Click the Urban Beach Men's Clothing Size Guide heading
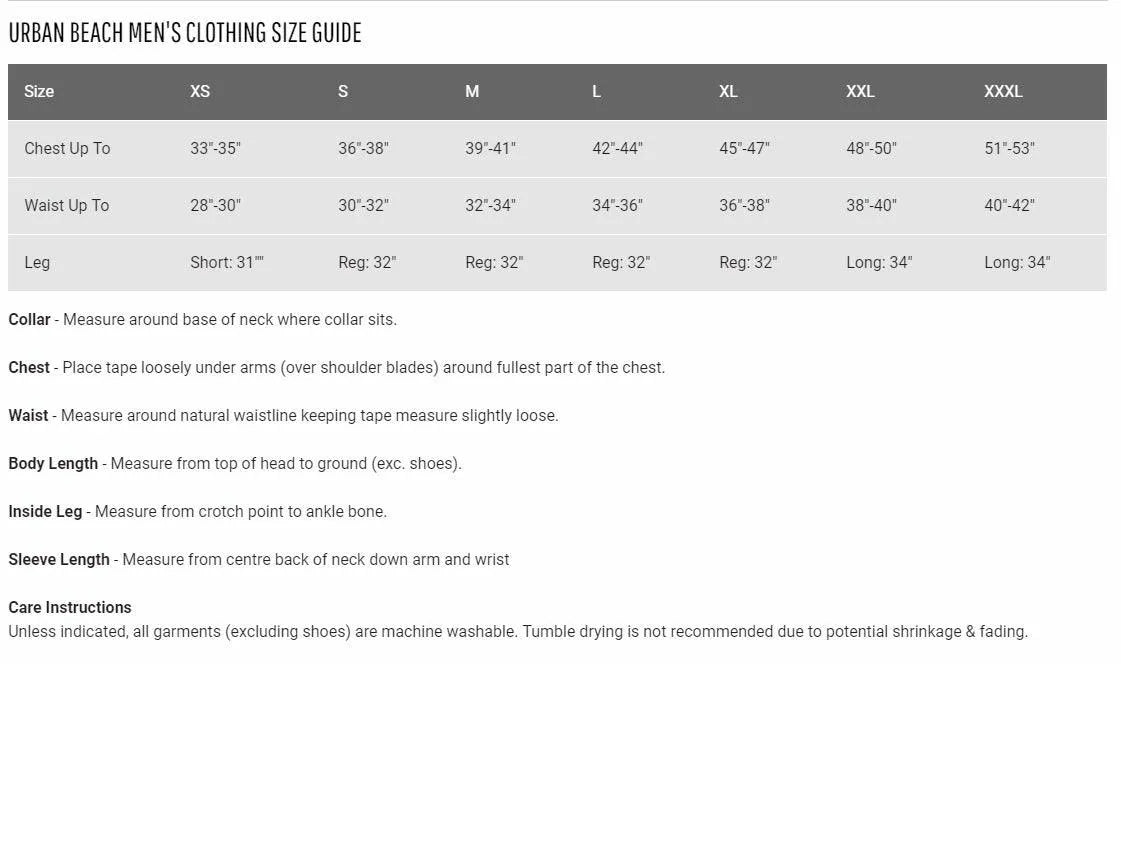The width and height of the screenshot is (1121, 859). tap(185, 32)
